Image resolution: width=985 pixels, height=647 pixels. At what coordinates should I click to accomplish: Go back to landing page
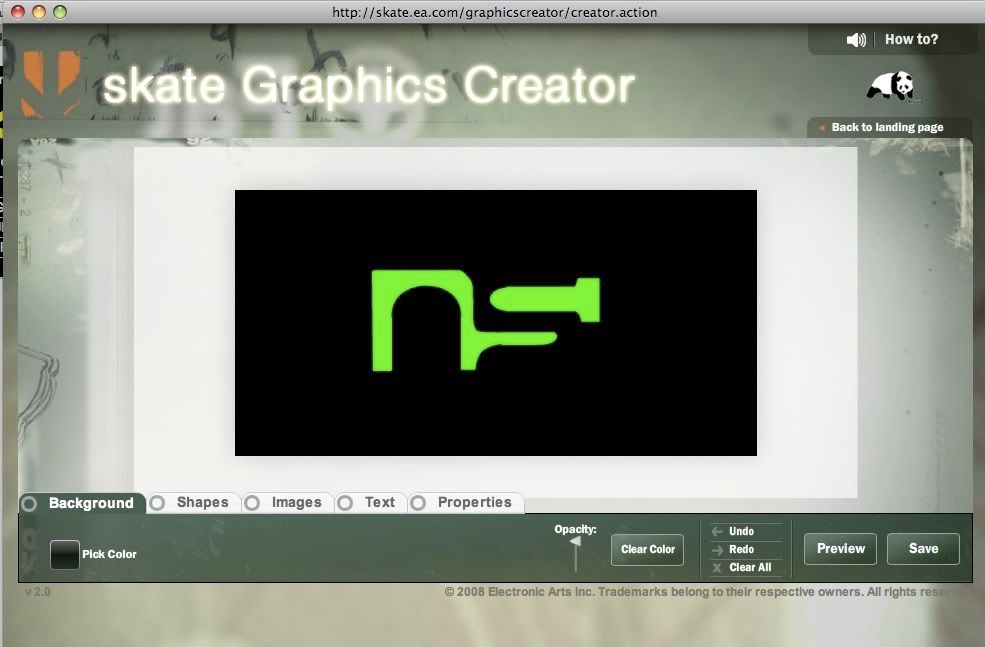[887, 128]
